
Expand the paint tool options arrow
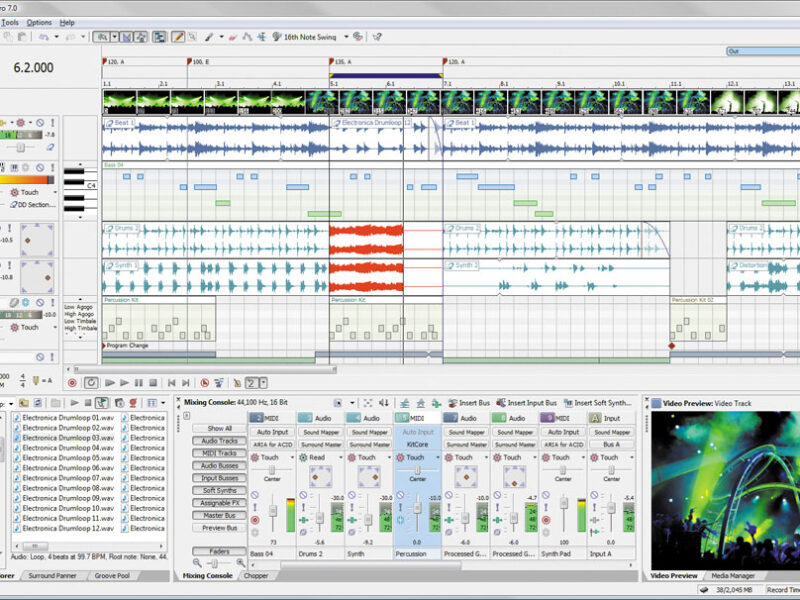pyautogui.click(x=221, y=36)
